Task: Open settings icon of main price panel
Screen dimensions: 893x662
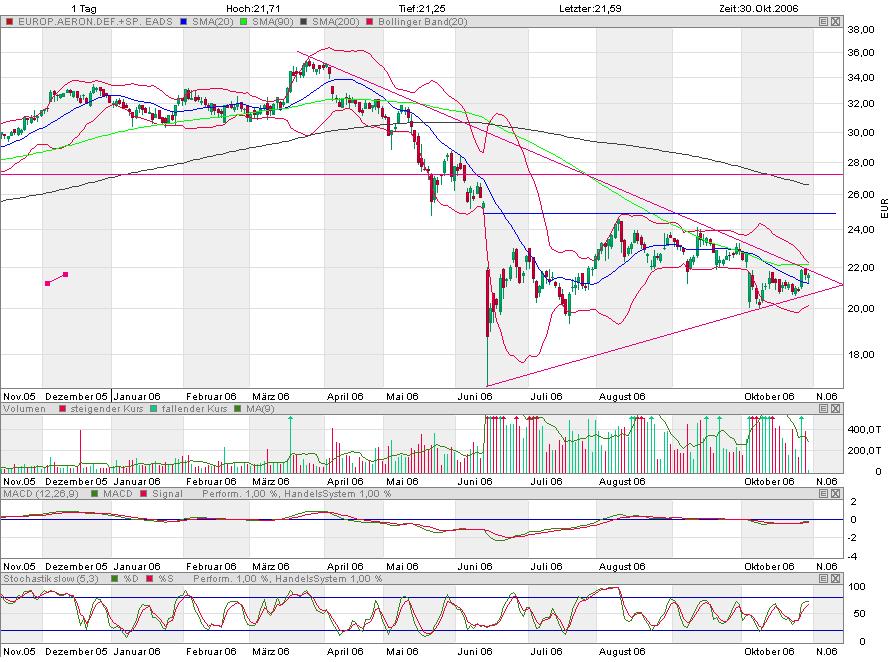Action: point(823,20)
